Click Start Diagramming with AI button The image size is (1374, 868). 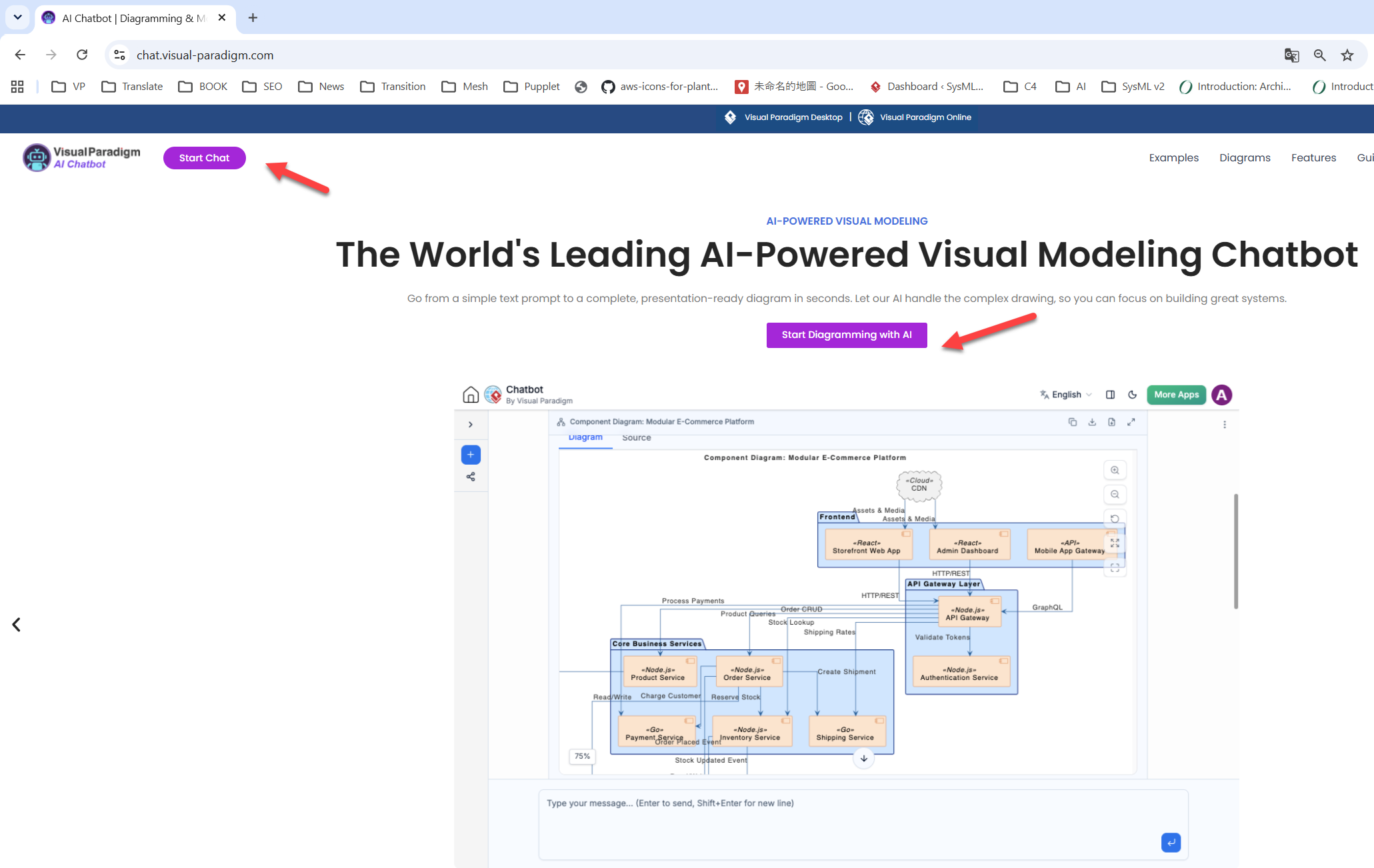(847, 335)
